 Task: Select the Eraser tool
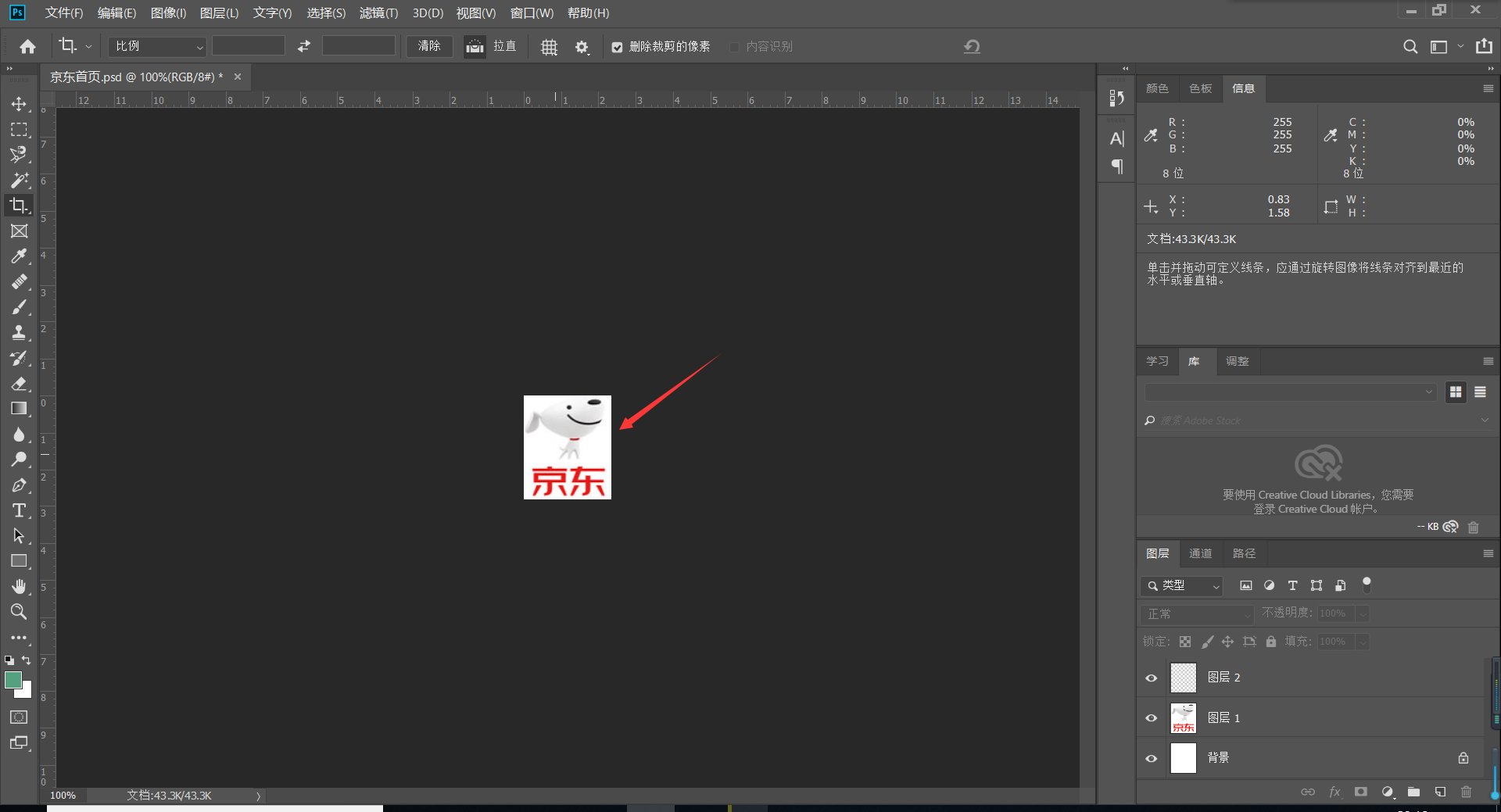19,384
